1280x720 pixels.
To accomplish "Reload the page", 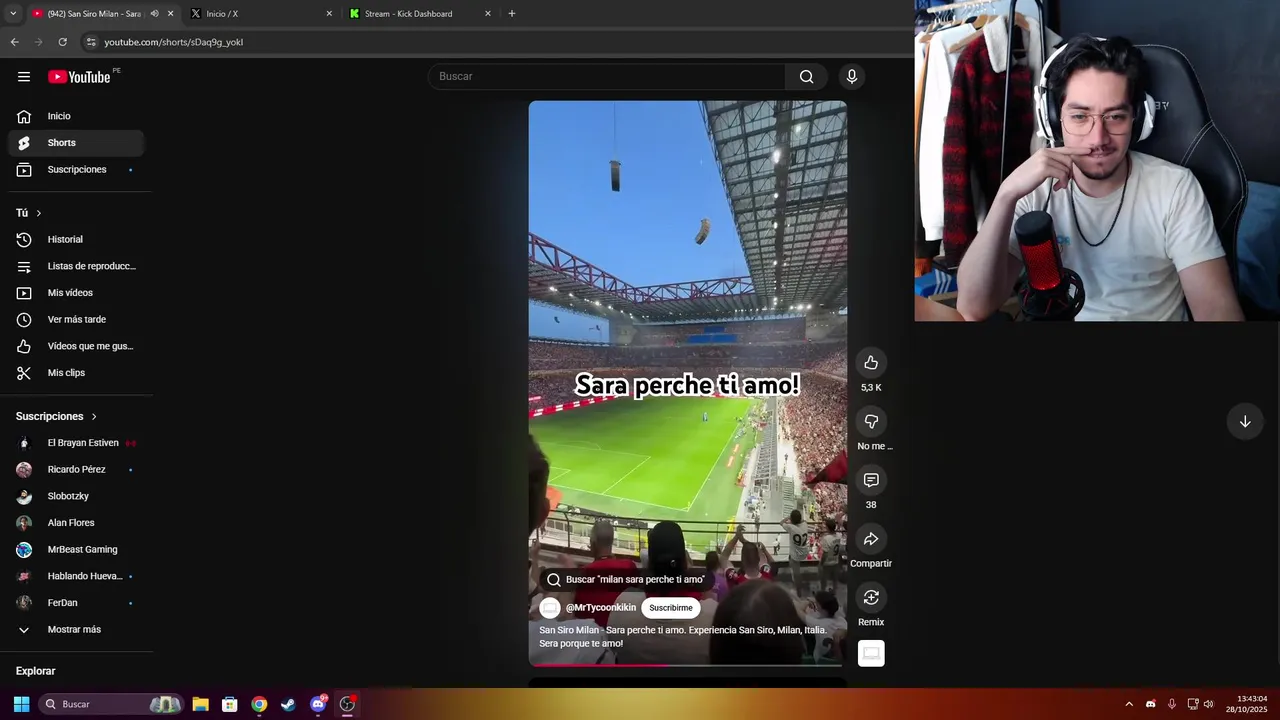I will 62,42.
